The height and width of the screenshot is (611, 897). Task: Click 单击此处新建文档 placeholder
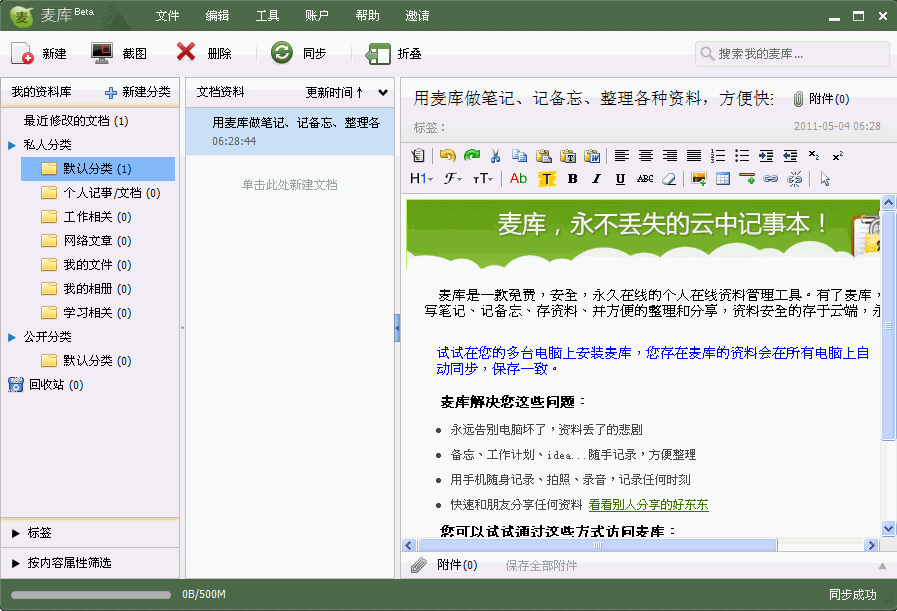tap(289, 185)
